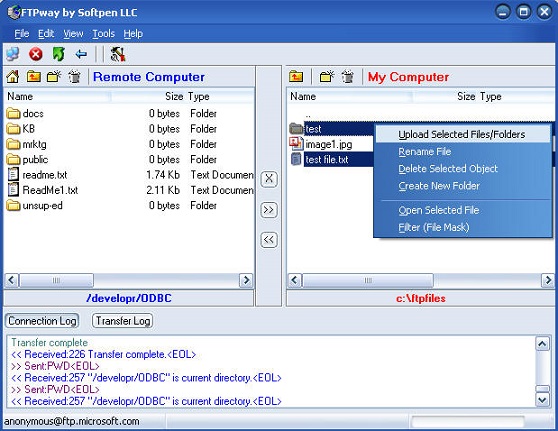Show the Transfer Log
Viewport: 558px width, 431px height.
pyautogui.click(x=123, y=321)
